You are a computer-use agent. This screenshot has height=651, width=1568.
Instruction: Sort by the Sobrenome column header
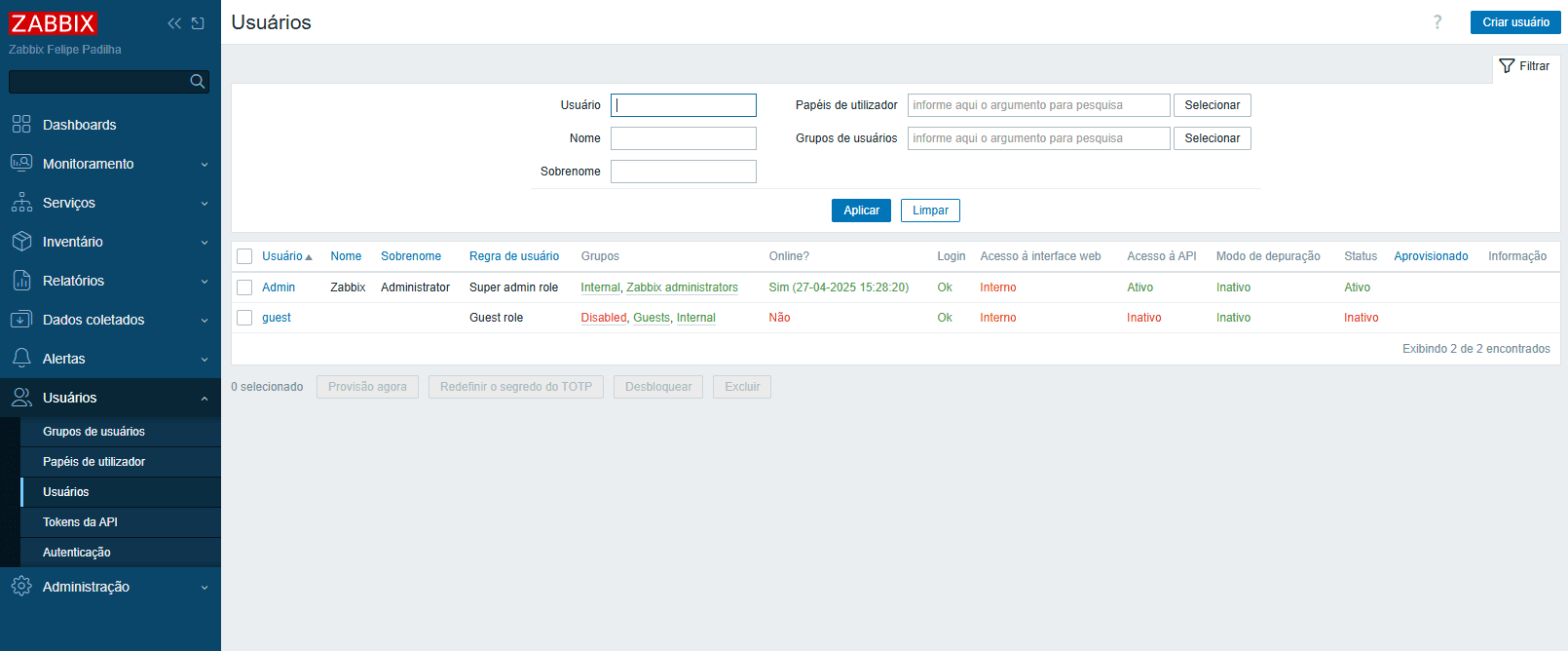point(411,256)
